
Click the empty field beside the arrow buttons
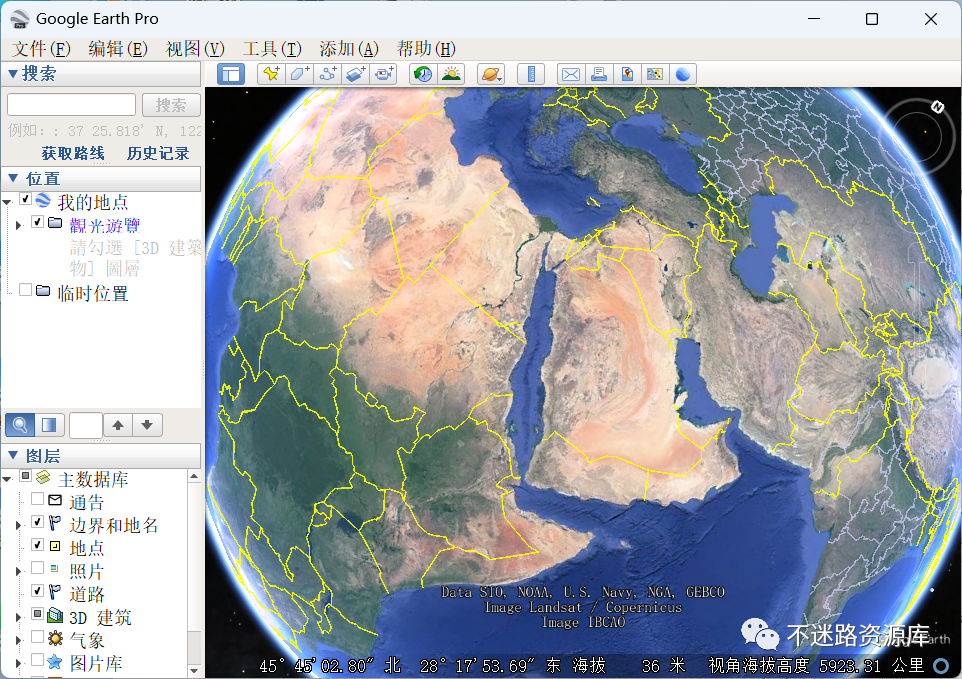tap(86, 425)
